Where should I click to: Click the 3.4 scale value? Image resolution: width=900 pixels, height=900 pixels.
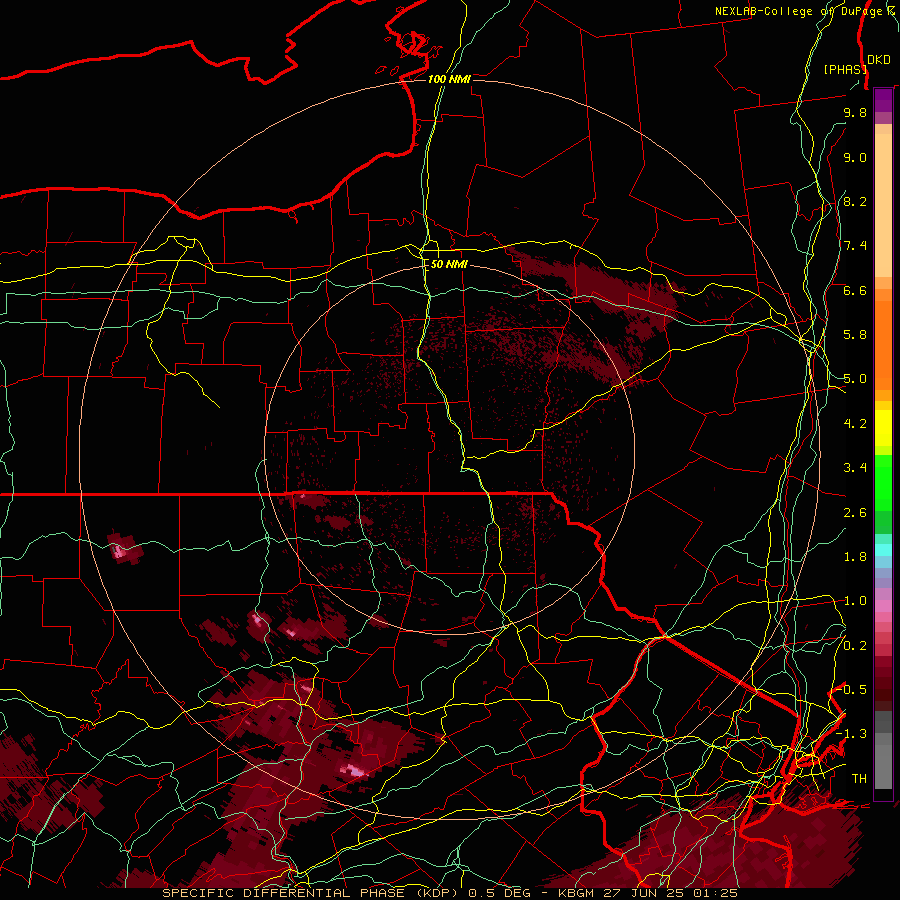click(x=855, y=468)
